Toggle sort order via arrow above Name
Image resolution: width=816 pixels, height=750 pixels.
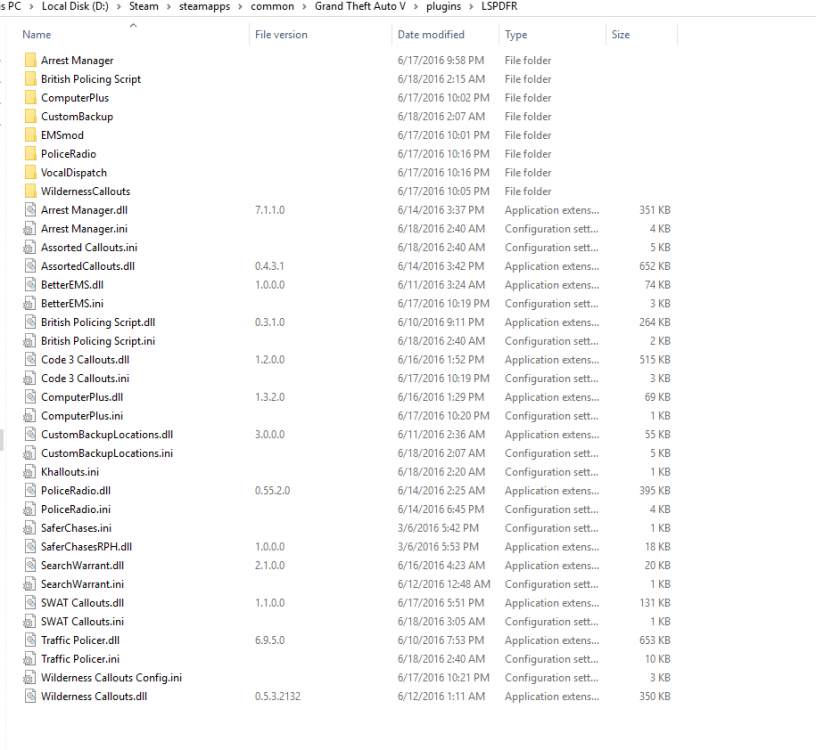133,25
